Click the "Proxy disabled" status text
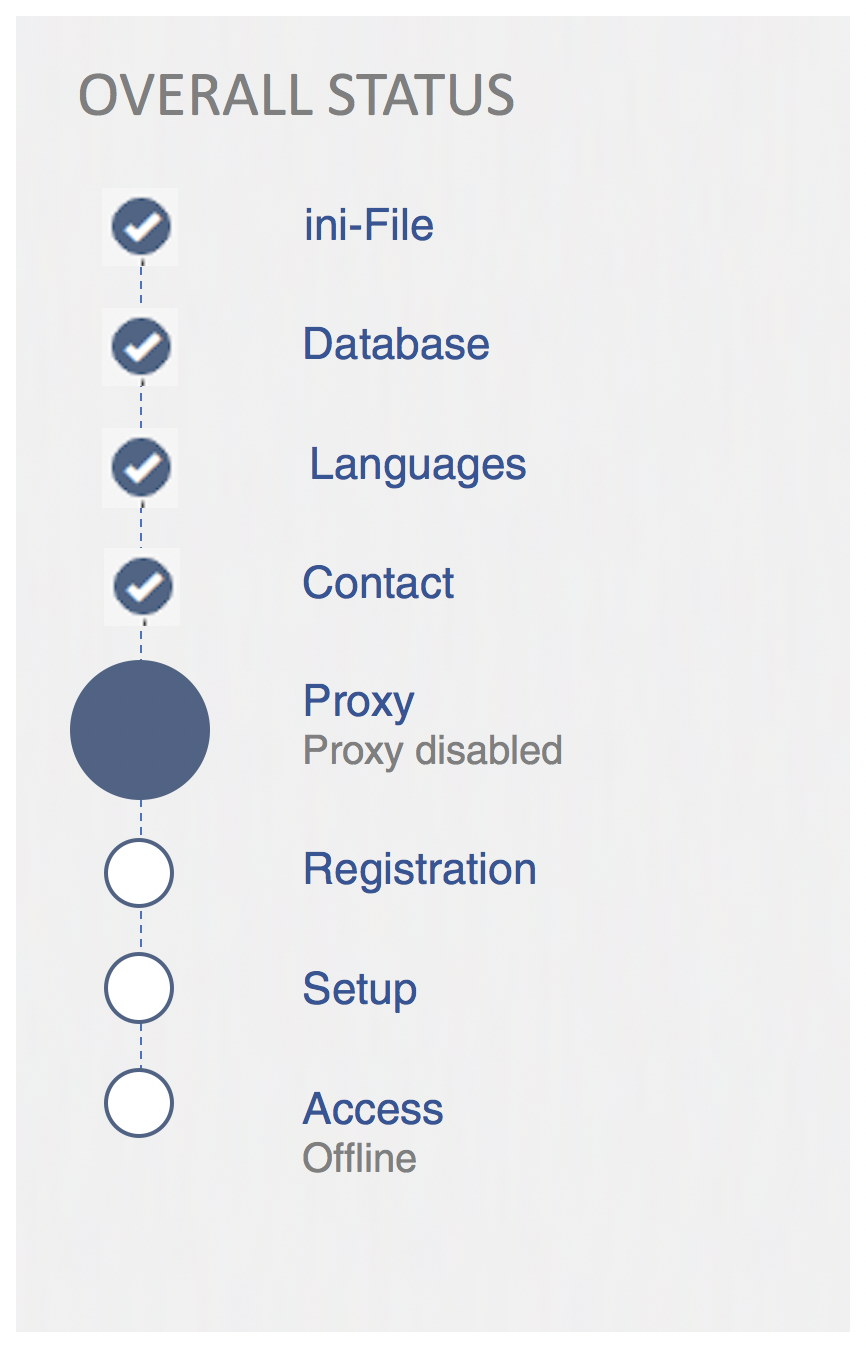This screenshot has height=1352, width=866. [x=432, y=750]
